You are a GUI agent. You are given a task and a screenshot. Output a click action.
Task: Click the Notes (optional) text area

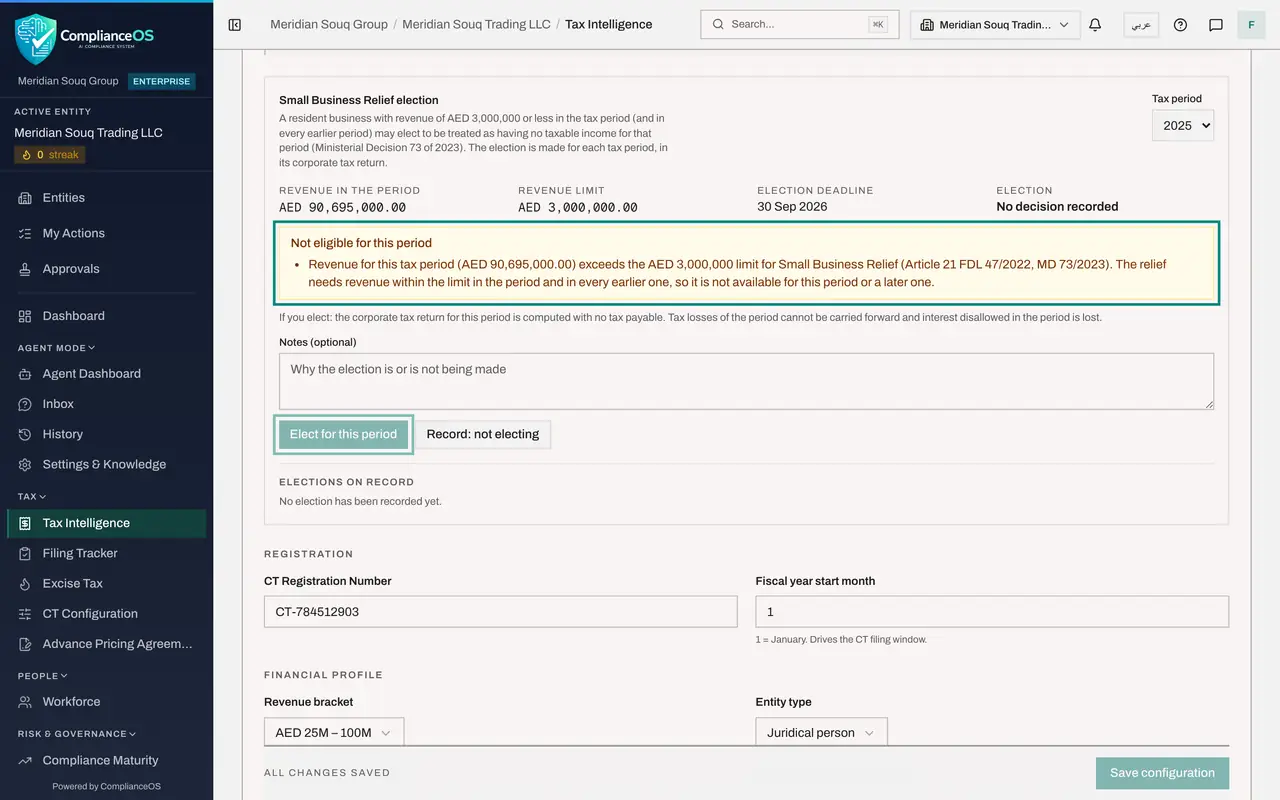click(746, 381)
